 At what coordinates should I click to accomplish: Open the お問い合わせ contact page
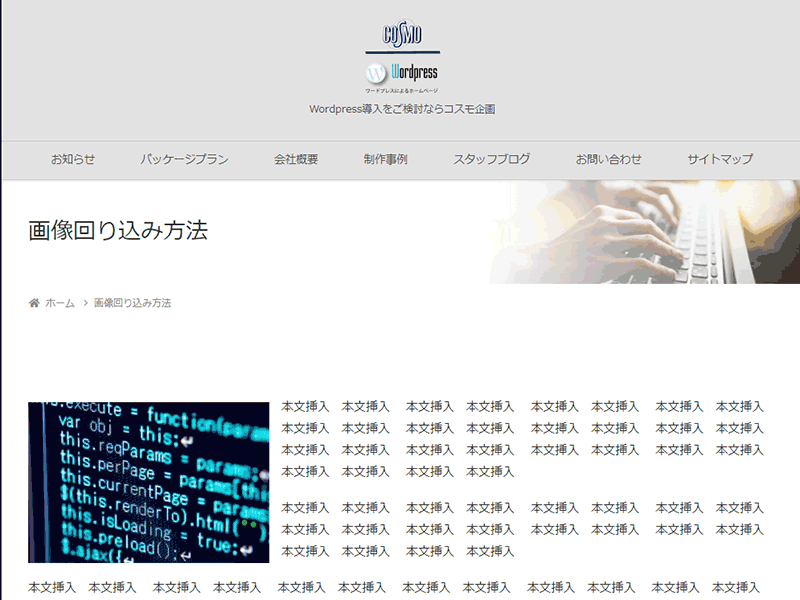pyautogui.click(x=608, y=159)
